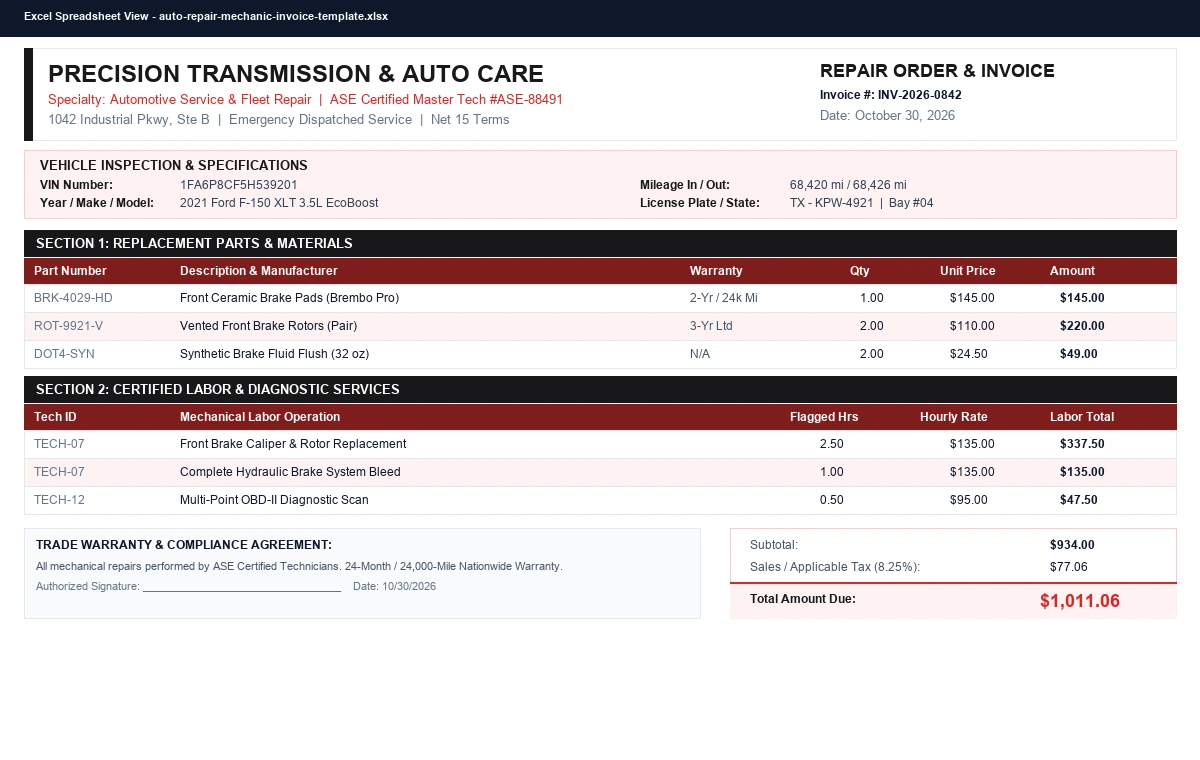Select the Total Amount Due $1,011.06

click(1080, 601)
